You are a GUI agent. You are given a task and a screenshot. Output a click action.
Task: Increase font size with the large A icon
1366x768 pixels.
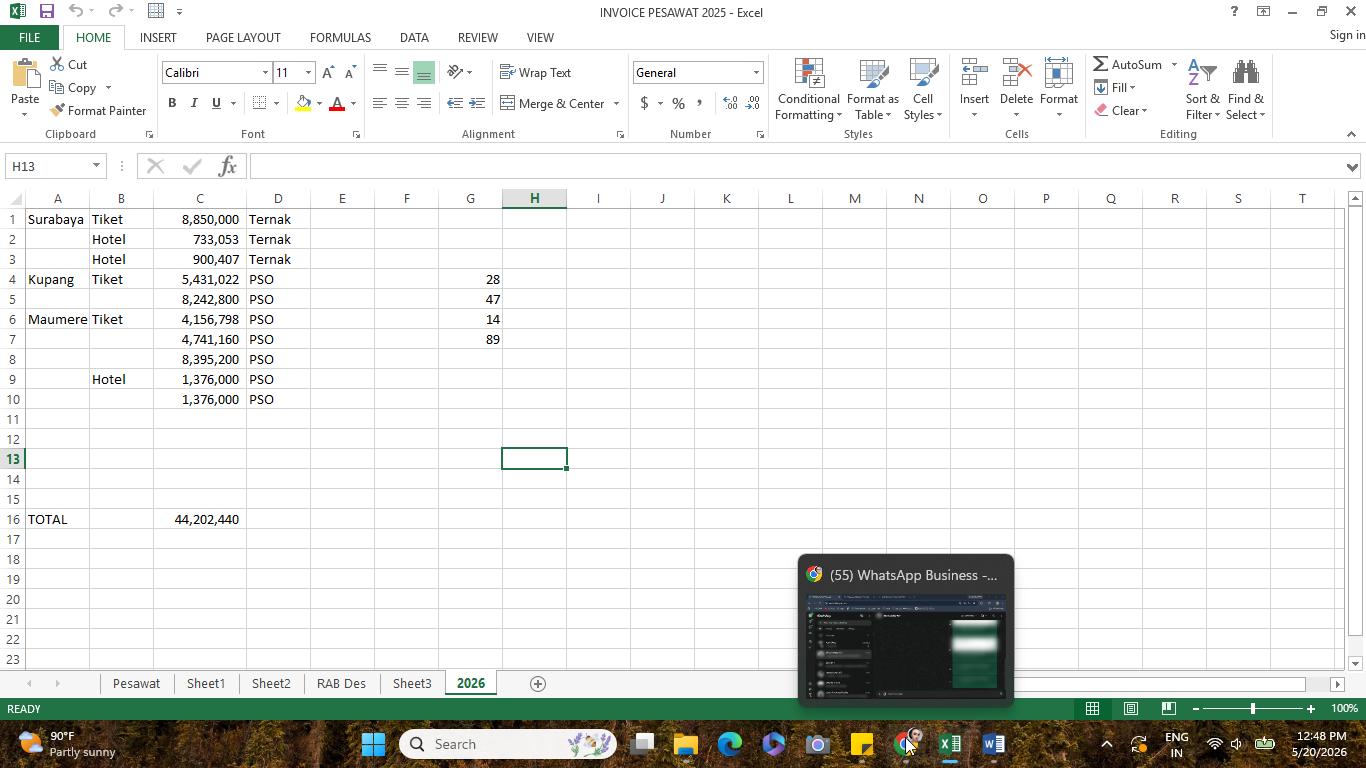click(328, 72)
